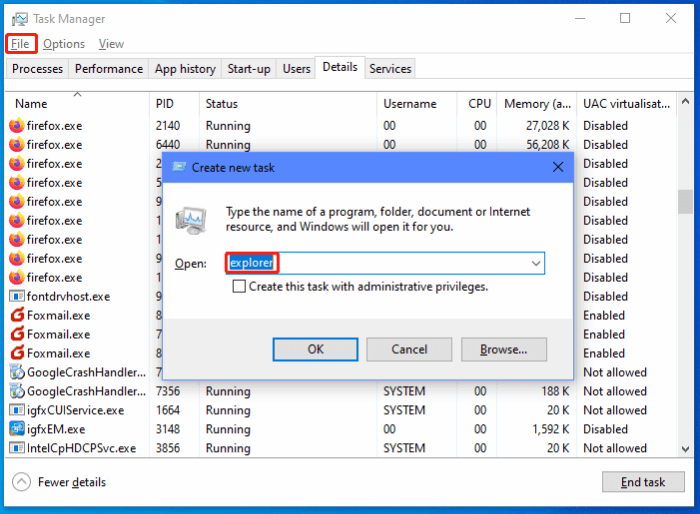The height and width of the screenshot is (514, 700).
Task: Click the igfxEM.exe process icon
Action: click(x=17, y=429)
